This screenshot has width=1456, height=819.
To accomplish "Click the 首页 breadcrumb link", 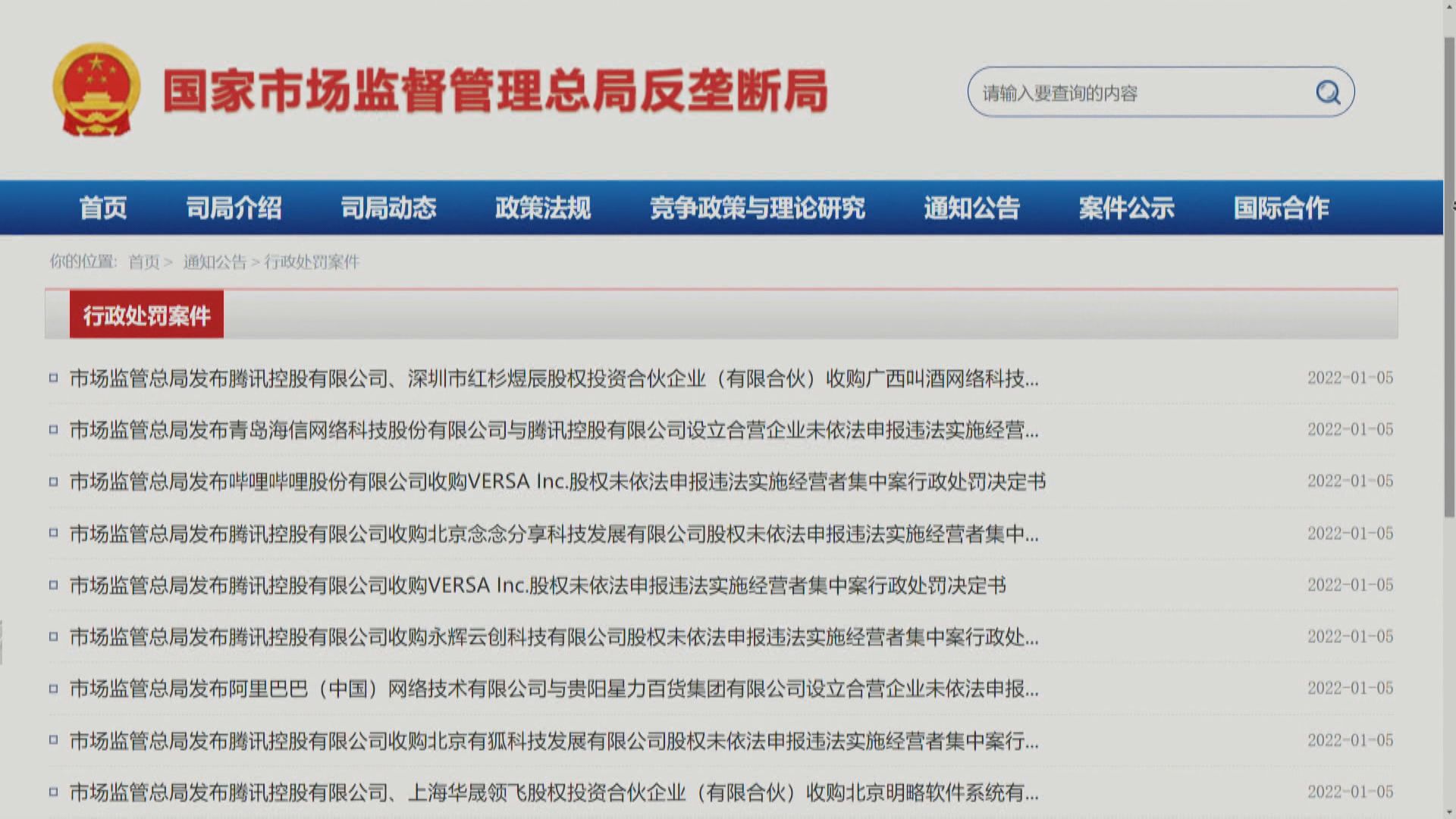I will (143, 262).
